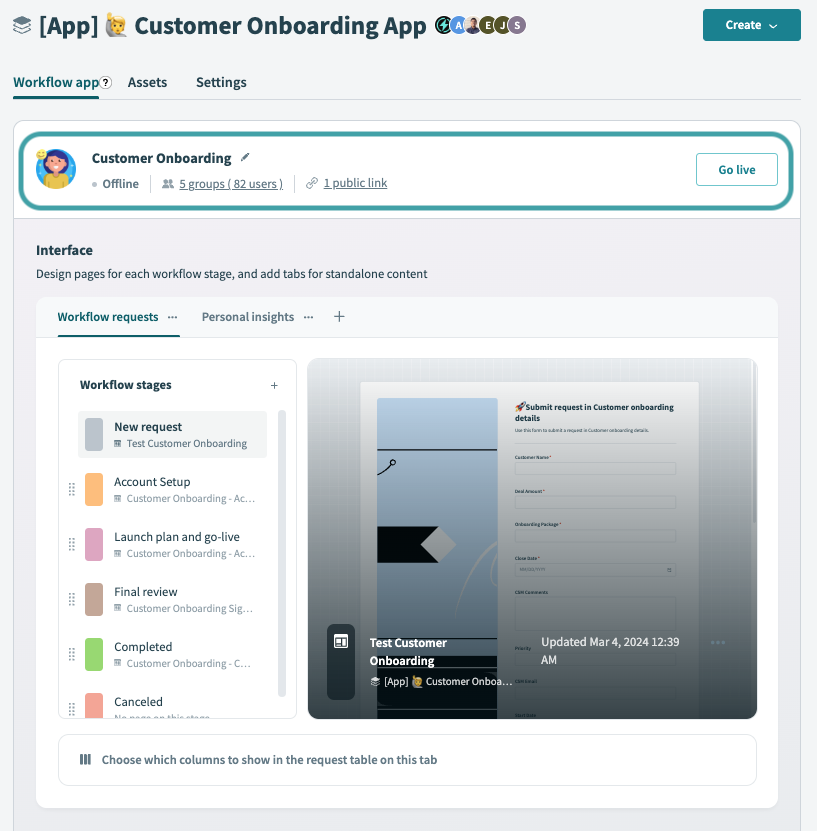
Task: Click the lightning bolt avatar badge in header
Action: 443,25
